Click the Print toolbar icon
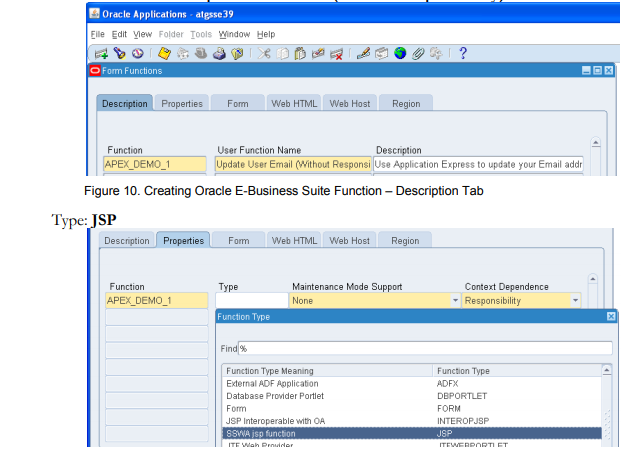 [219, 54]
